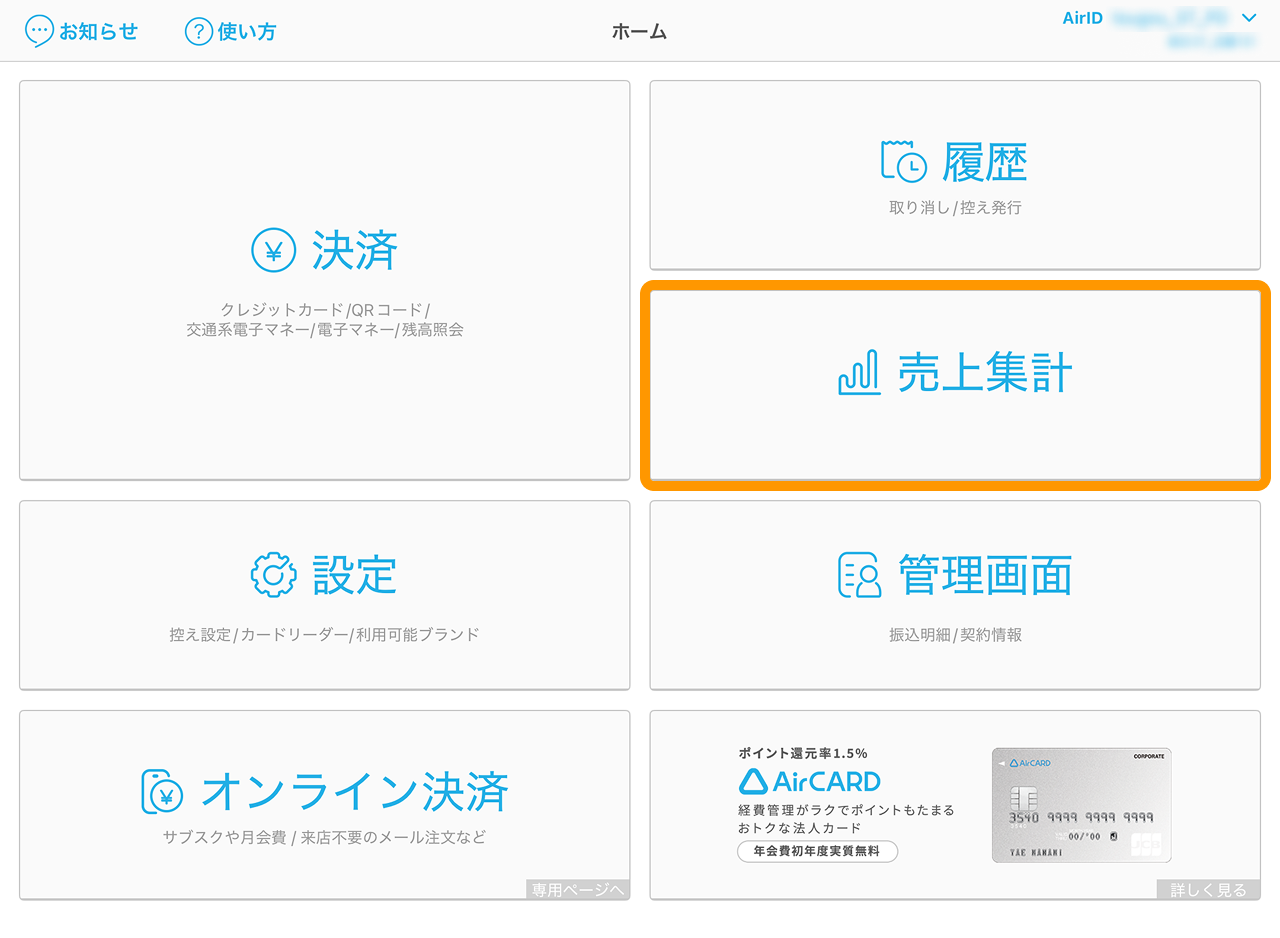Click the AirCARD triangle logo
The image size is (1280, 938).
tap(752, 781)
